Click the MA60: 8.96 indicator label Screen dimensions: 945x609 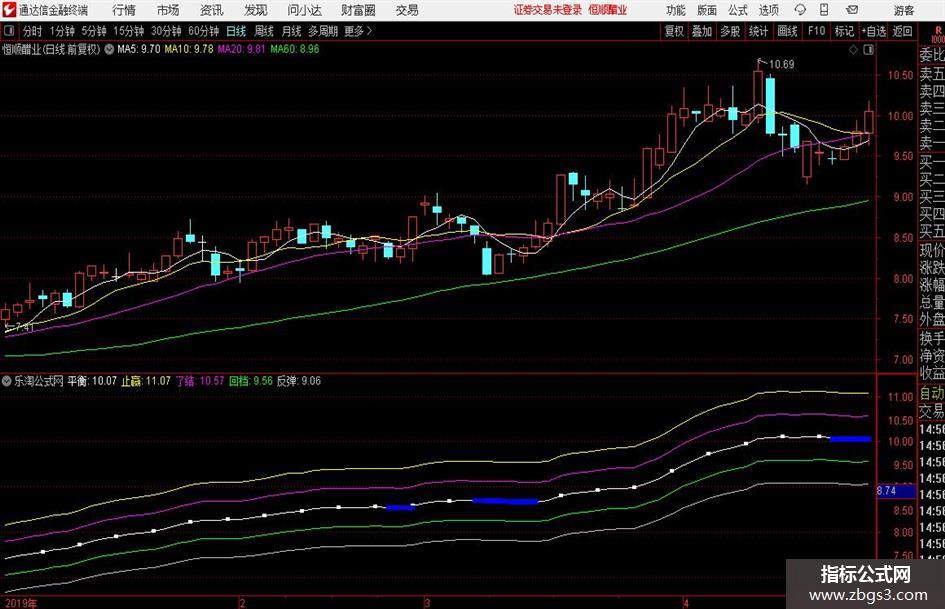(295, 49)
